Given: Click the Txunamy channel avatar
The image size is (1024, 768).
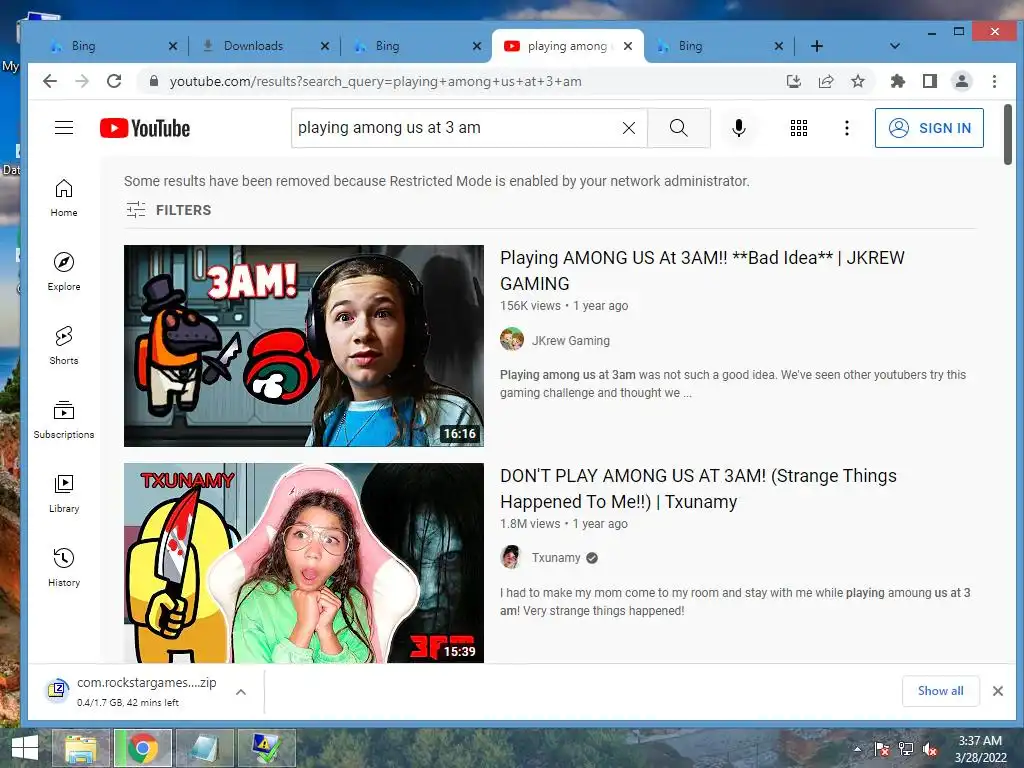Looking at the screenshot, I should [x=511, y=557].
